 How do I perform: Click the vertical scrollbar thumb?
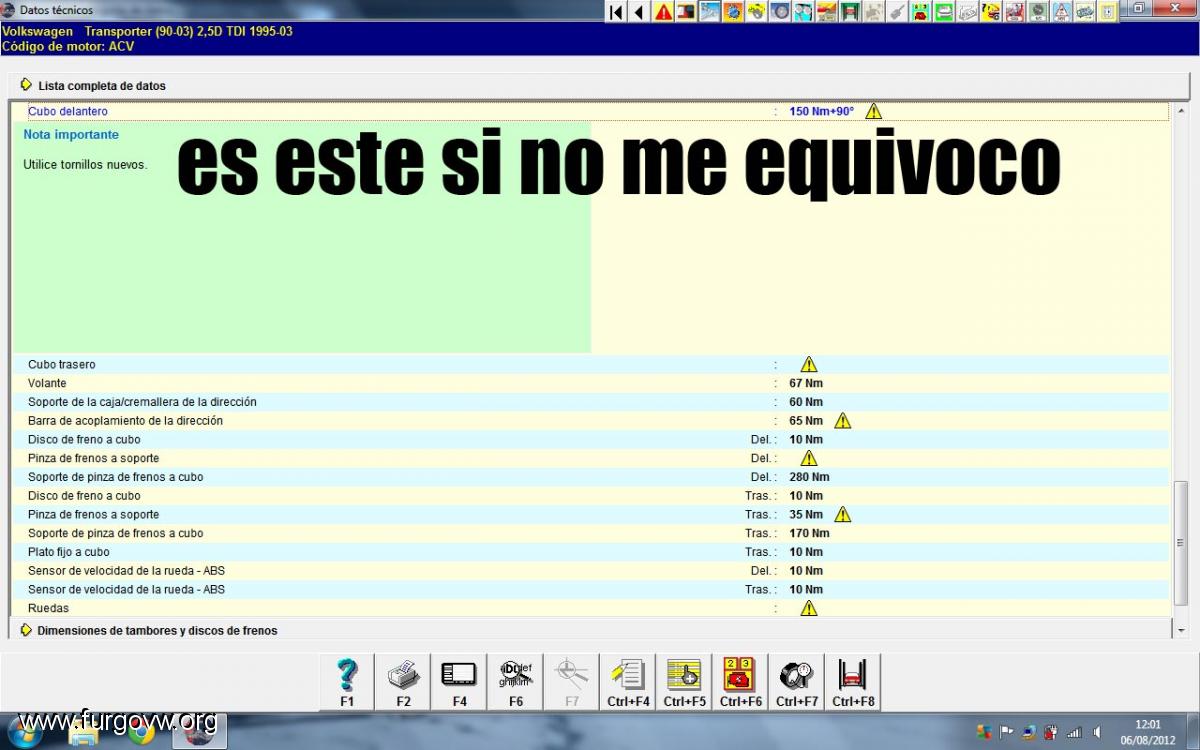click(x=1181, y=543)
